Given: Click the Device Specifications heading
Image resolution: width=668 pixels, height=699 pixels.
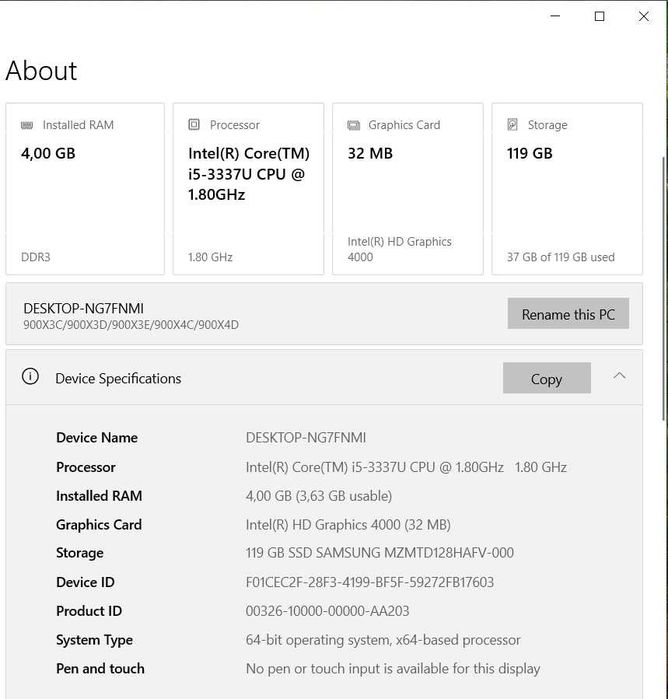Looking at the screenshot, I should point(118,378).
